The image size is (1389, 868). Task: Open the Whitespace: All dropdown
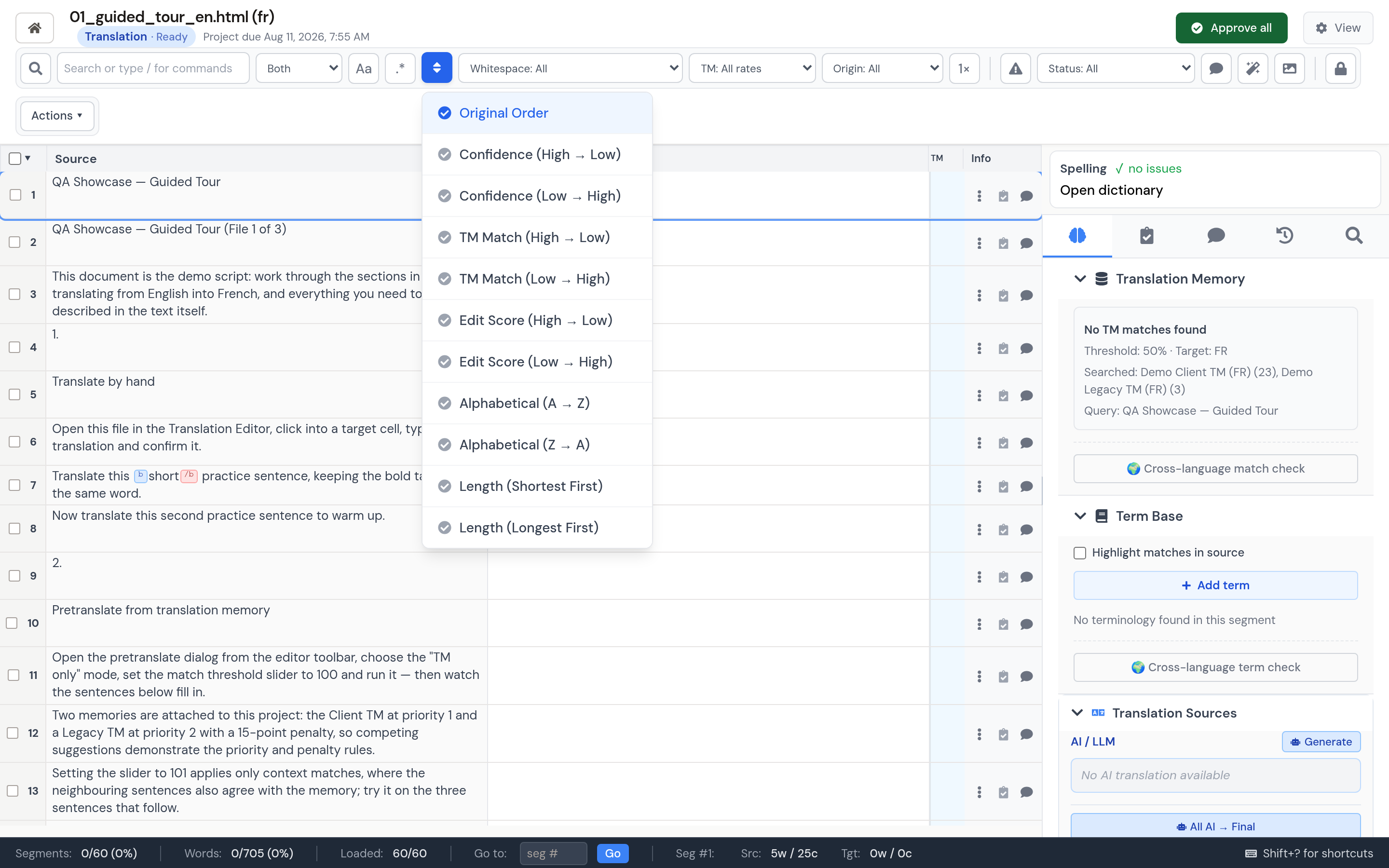571,68
